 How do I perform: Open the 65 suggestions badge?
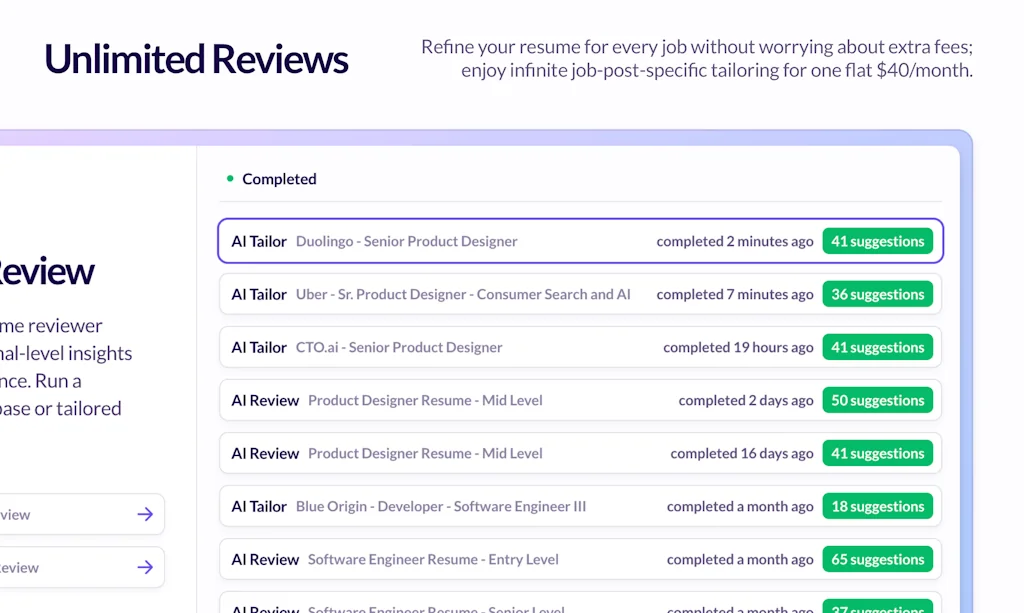877,559
